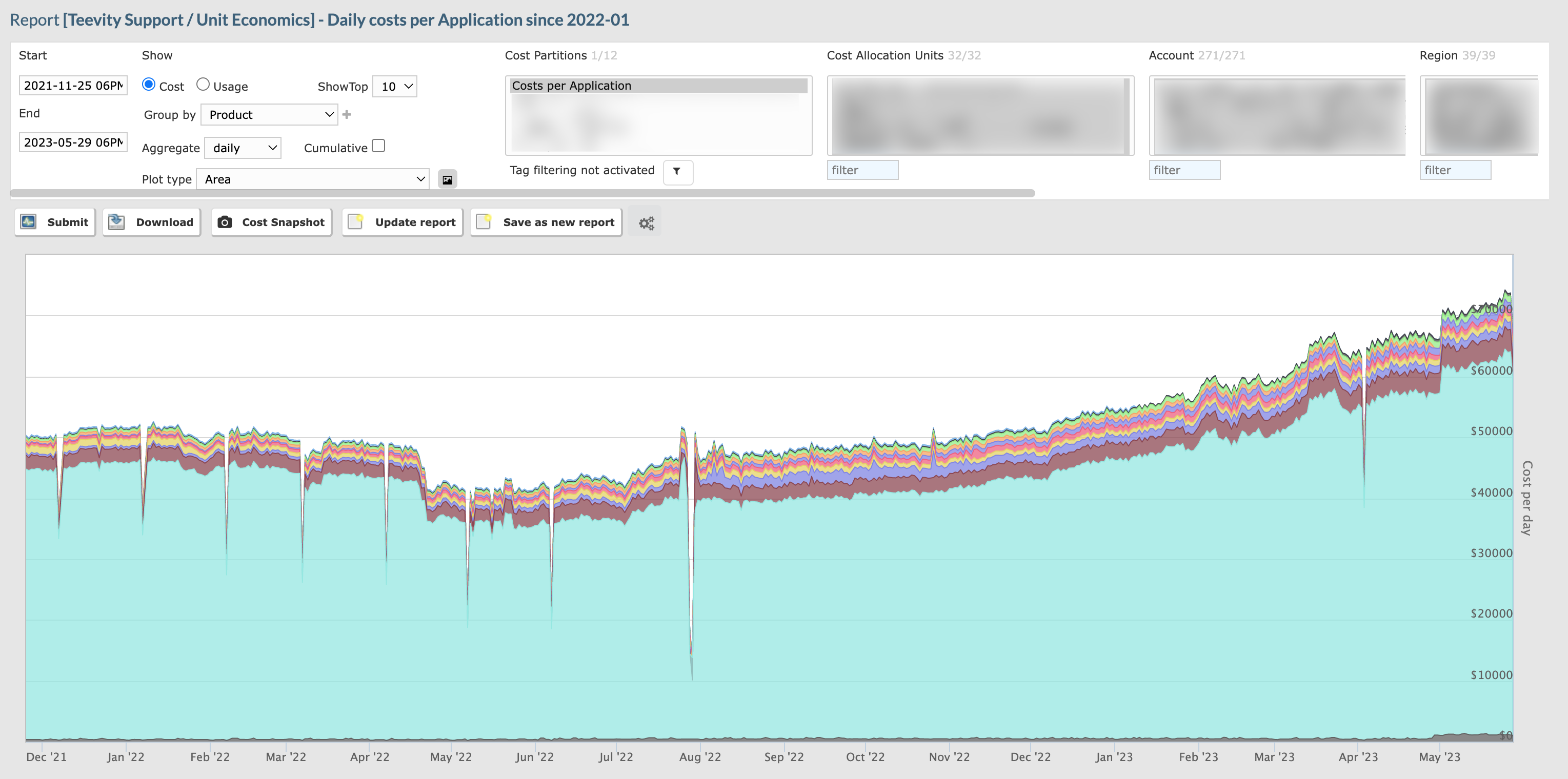1568x779 pixels.
Task: Click the Region list box
Action: click(x=1479, y=116)
